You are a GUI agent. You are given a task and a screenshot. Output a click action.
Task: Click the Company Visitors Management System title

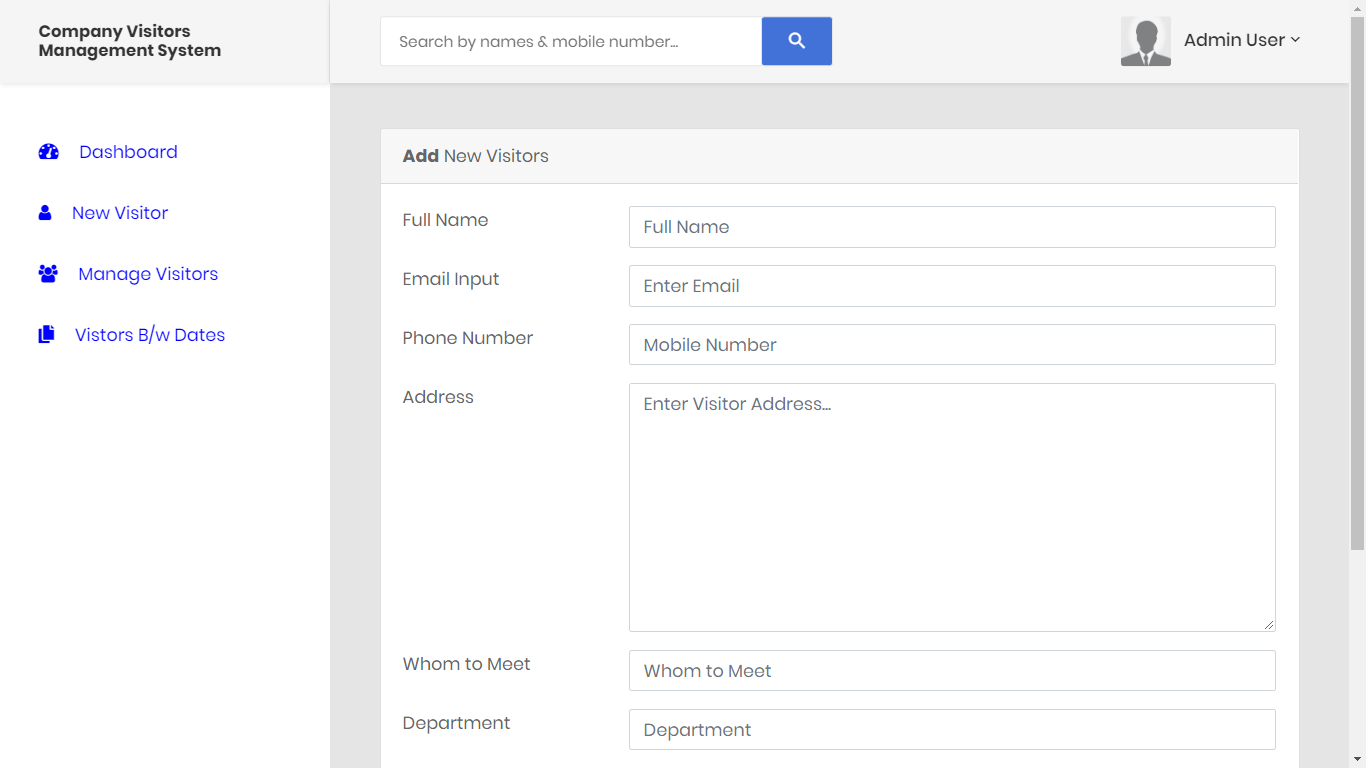129,41
